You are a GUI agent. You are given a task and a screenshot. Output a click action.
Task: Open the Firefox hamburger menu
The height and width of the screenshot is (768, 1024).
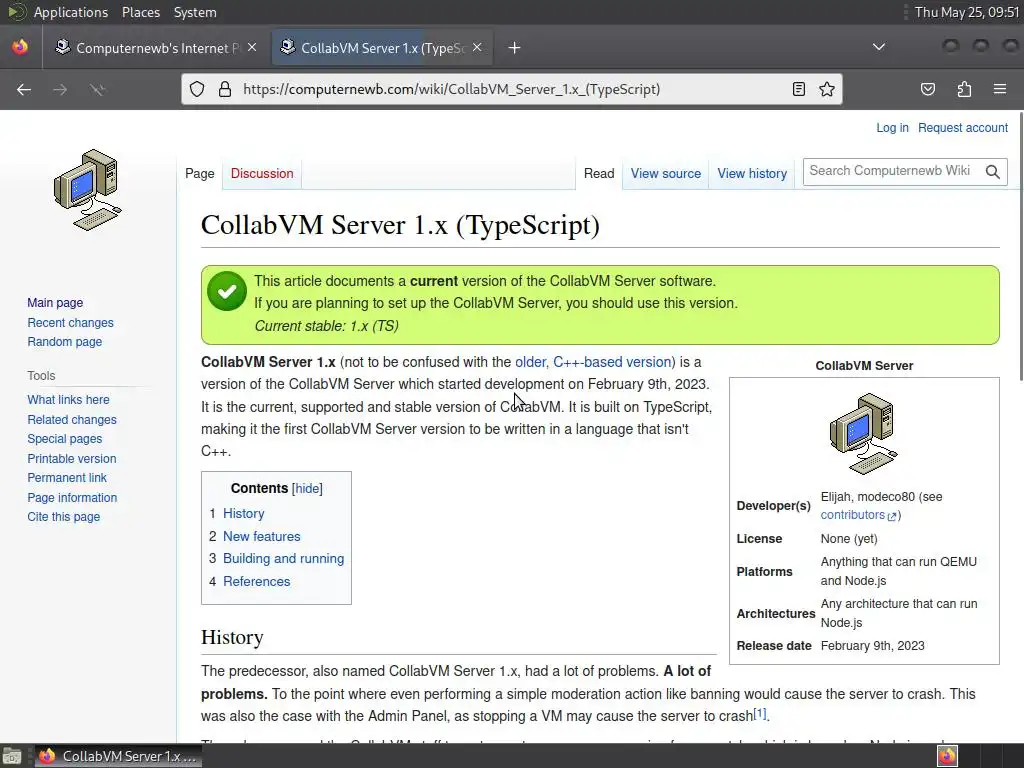1000,89
